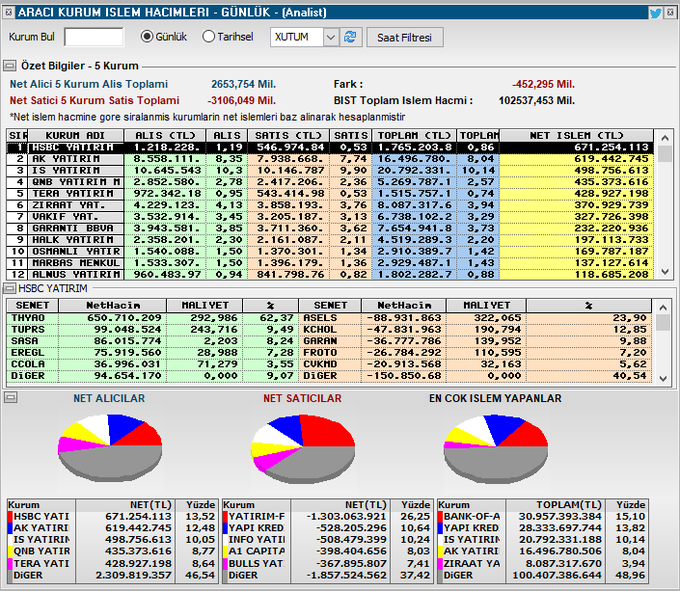Click BIST Toplam Islem Hacmi value
680x591 pixels.
(537, 101)
